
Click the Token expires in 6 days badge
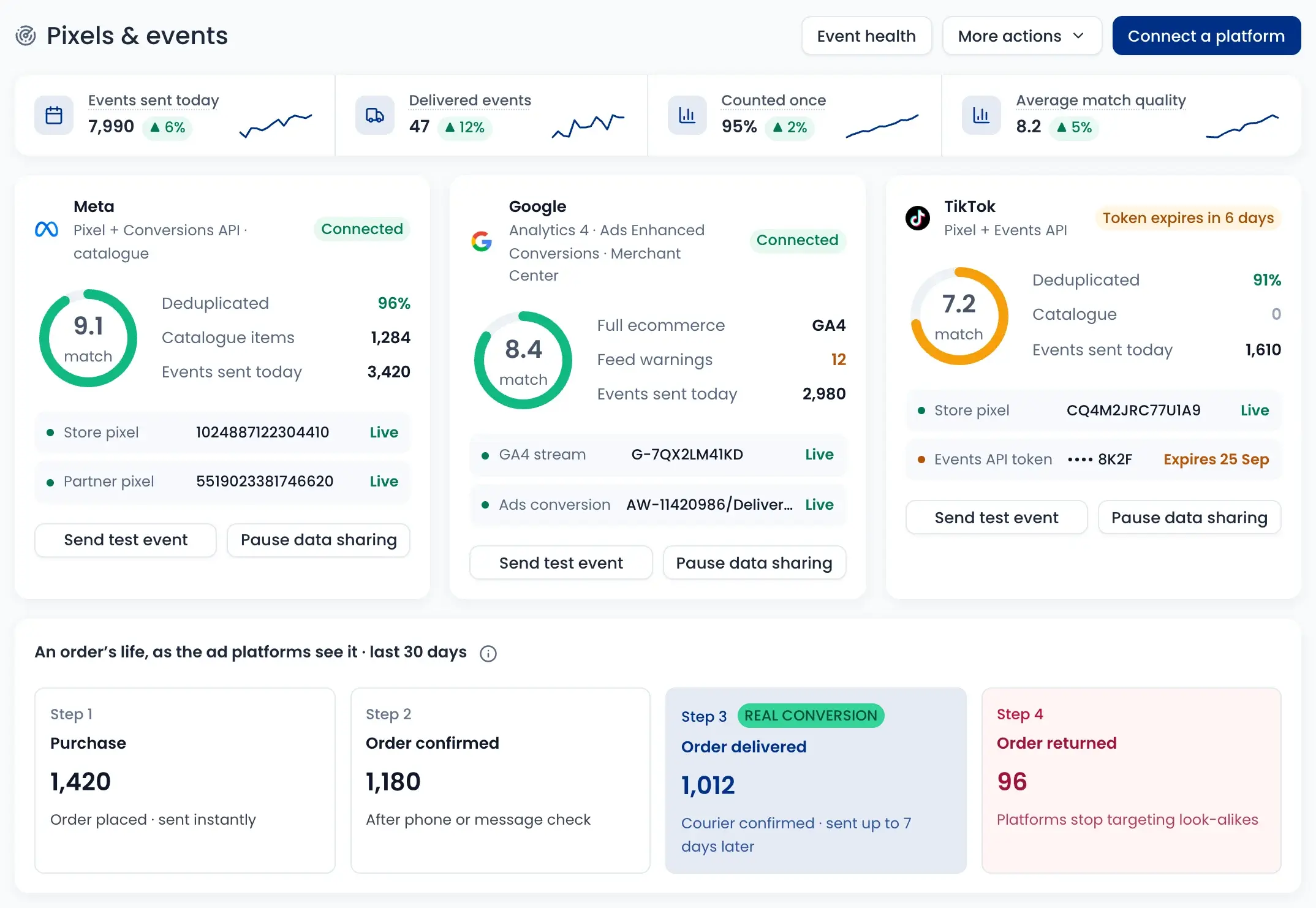(1188, 218)
